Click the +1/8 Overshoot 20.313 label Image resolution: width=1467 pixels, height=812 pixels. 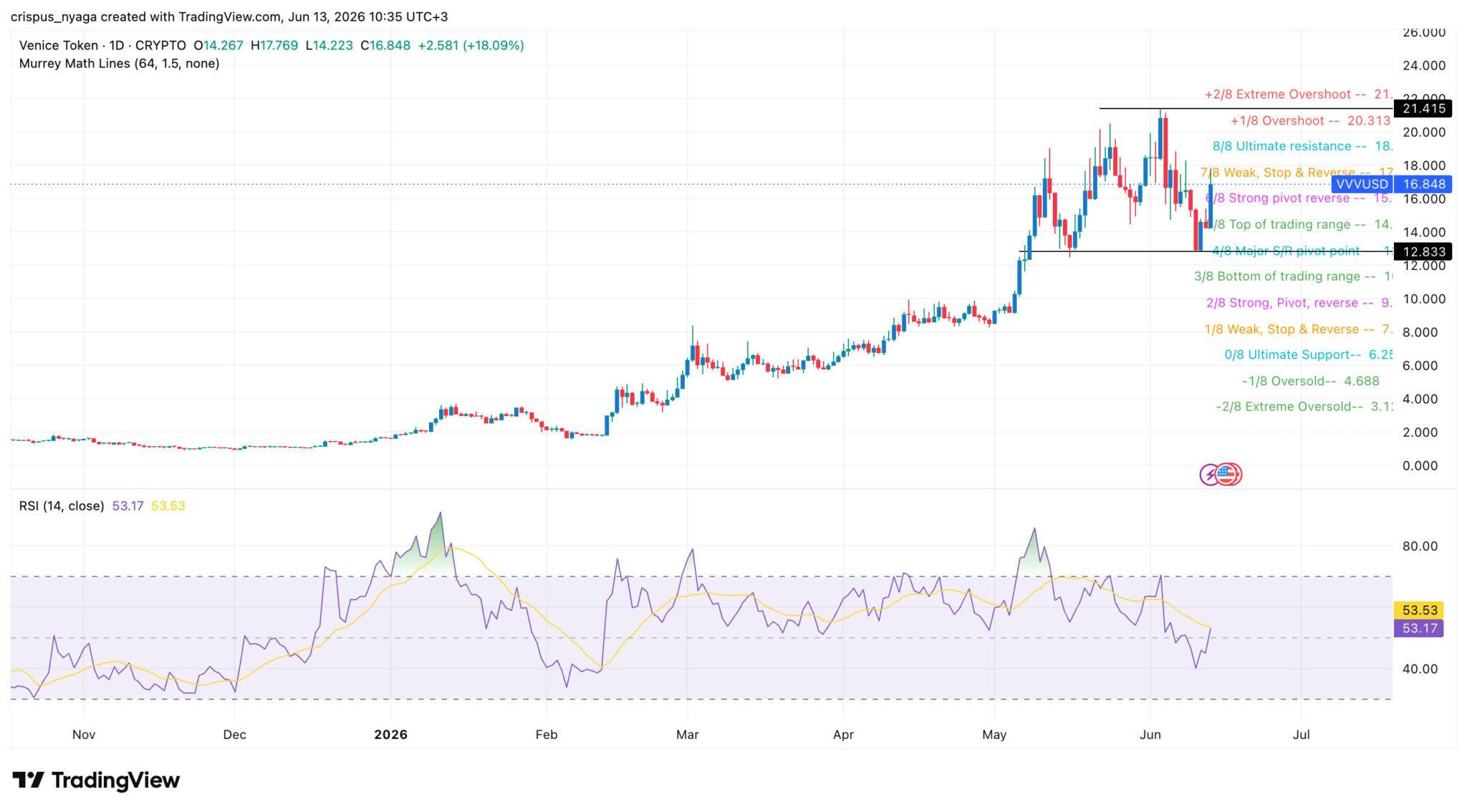[1310, 120]
